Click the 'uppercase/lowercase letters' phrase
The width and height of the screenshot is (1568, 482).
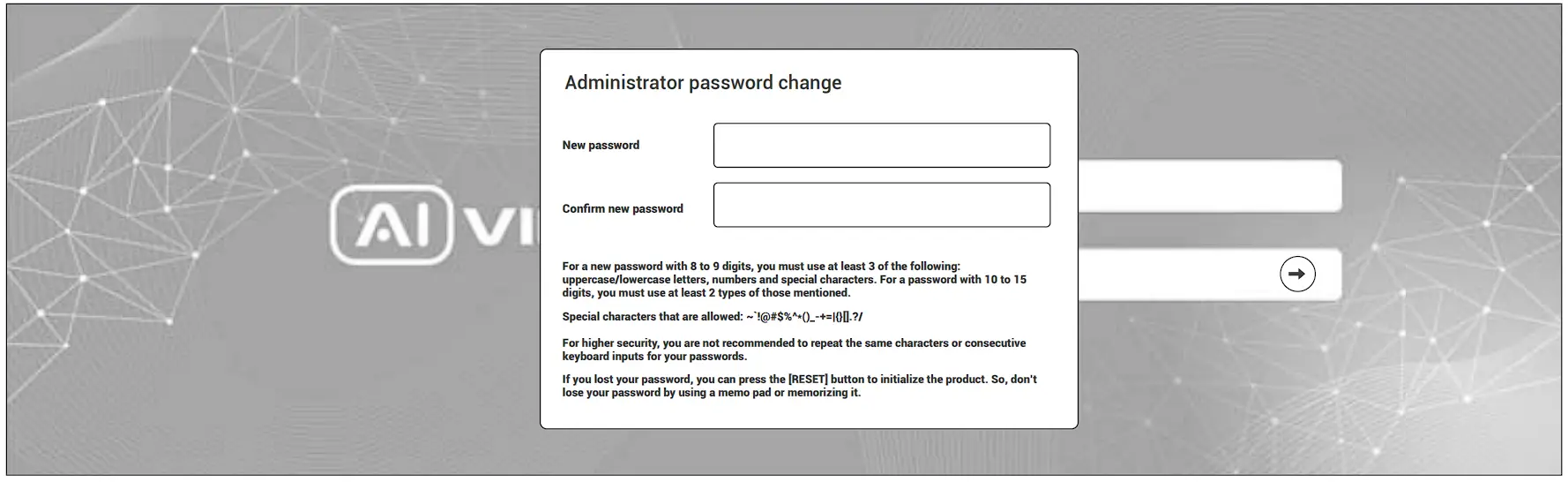pyautogui.click(x=634, y=280)
